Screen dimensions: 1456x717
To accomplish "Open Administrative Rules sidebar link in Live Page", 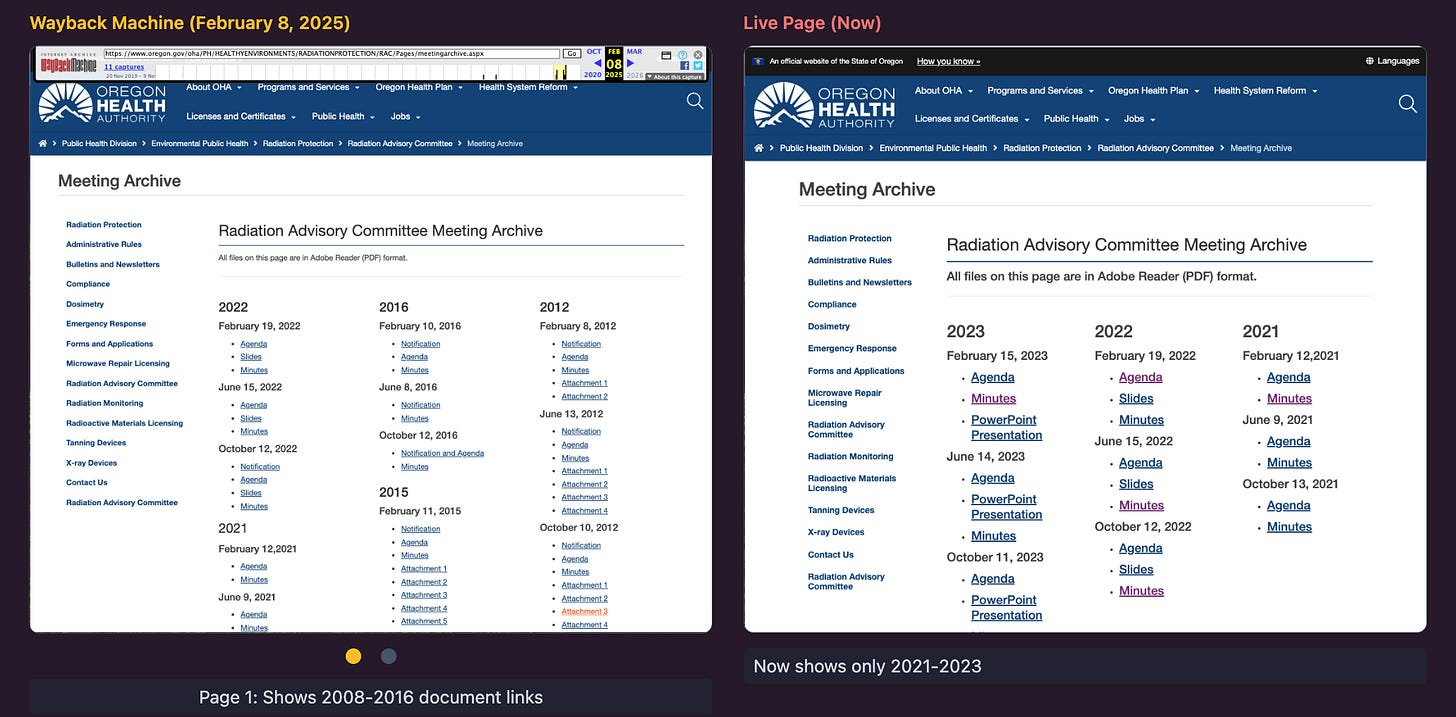I will (x=850, y=260).
